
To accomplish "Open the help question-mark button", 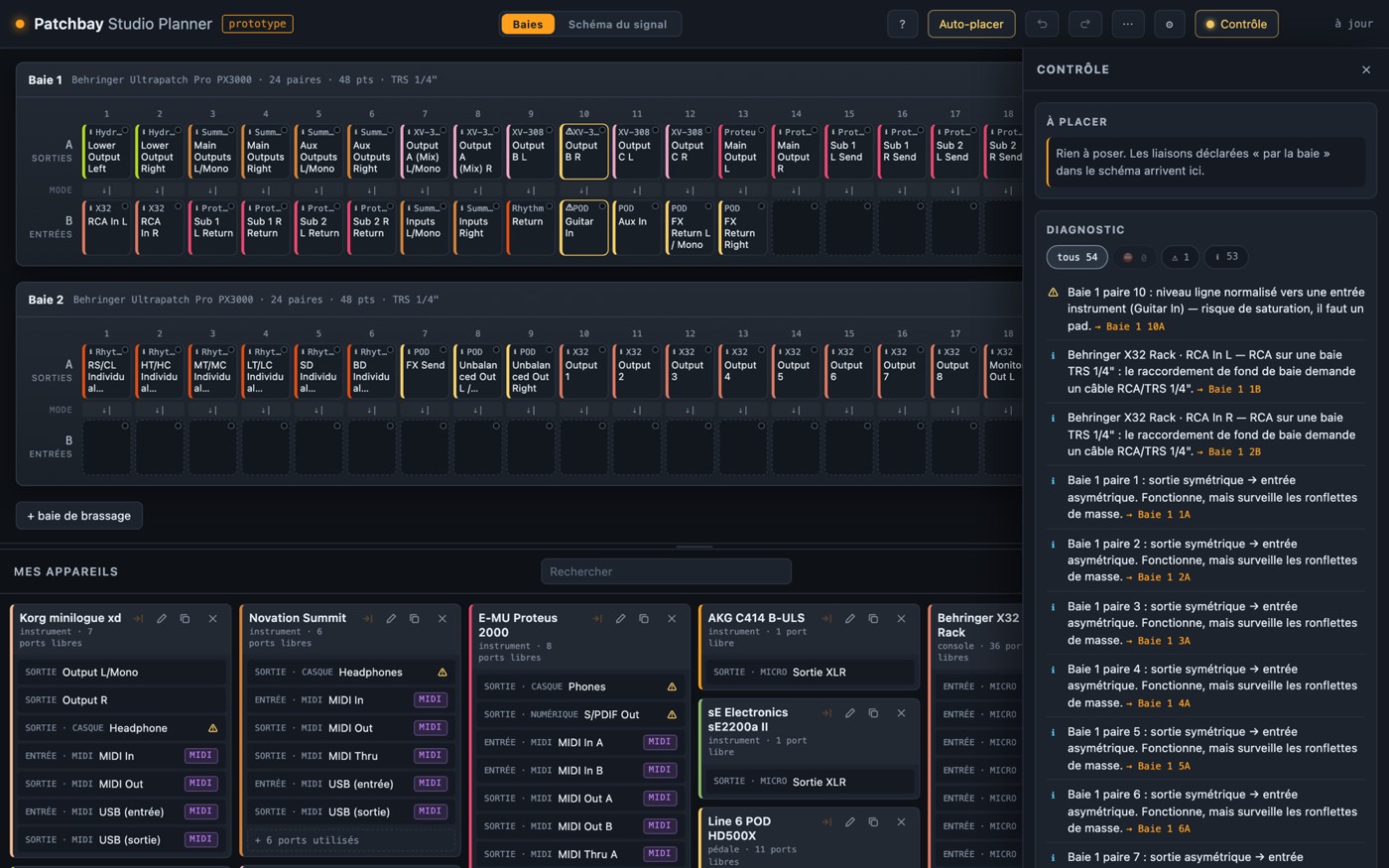I will click(x=902, y=24).
